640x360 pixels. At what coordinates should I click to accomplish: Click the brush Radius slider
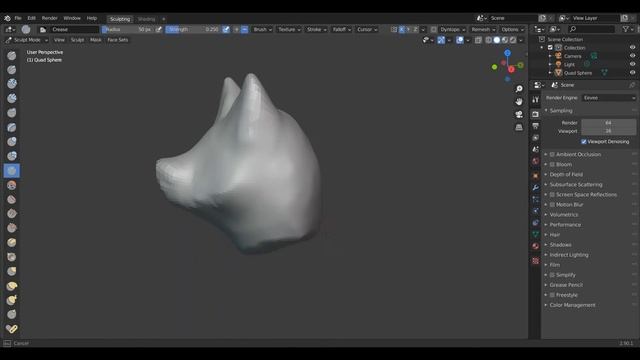(128, 29)
